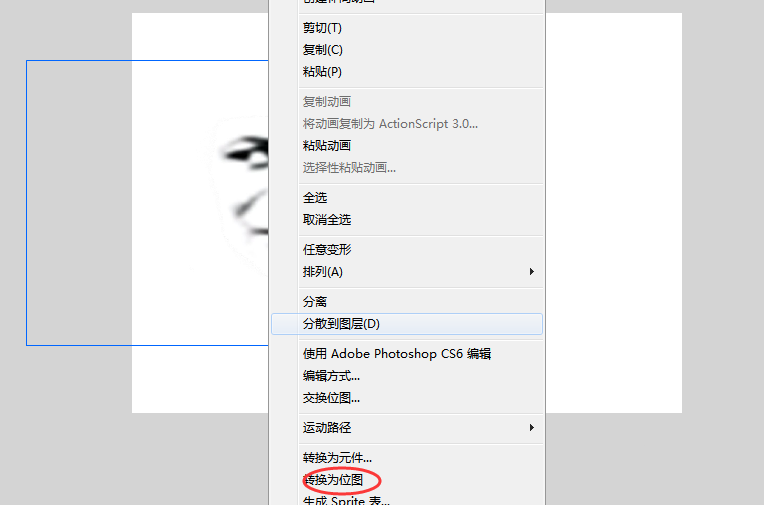This screenshot has height=505, width=764.
Task: Select 任意变形 option
Action: [x=407, y=250]
